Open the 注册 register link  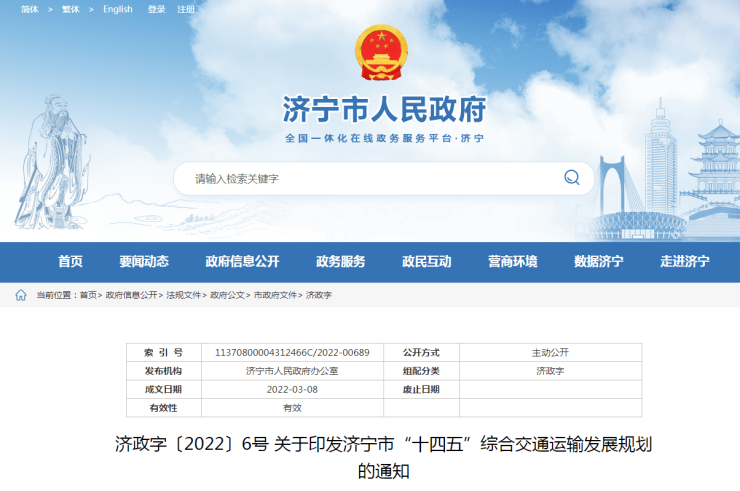(x=186, y=9)
